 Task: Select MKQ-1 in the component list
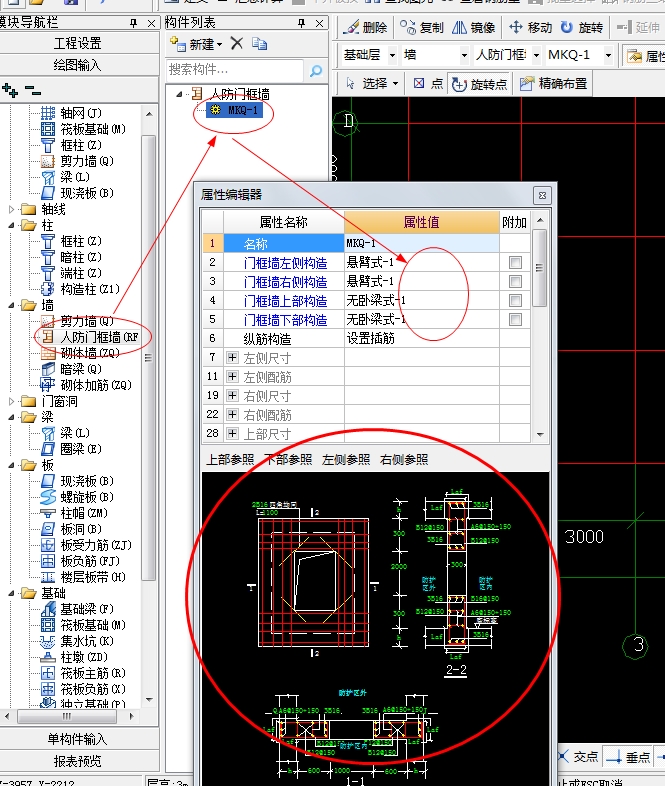235,110
